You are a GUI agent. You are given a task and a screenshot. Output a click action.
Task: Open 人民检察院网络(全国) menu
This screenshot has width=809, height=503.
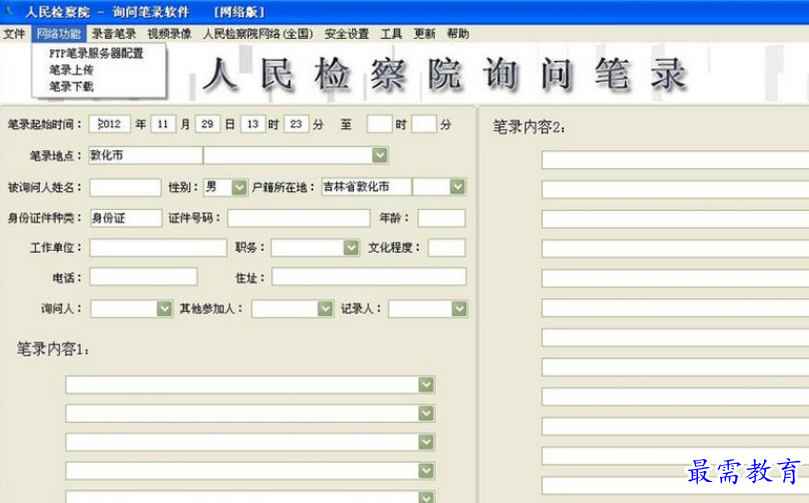(x=258, y=34)
